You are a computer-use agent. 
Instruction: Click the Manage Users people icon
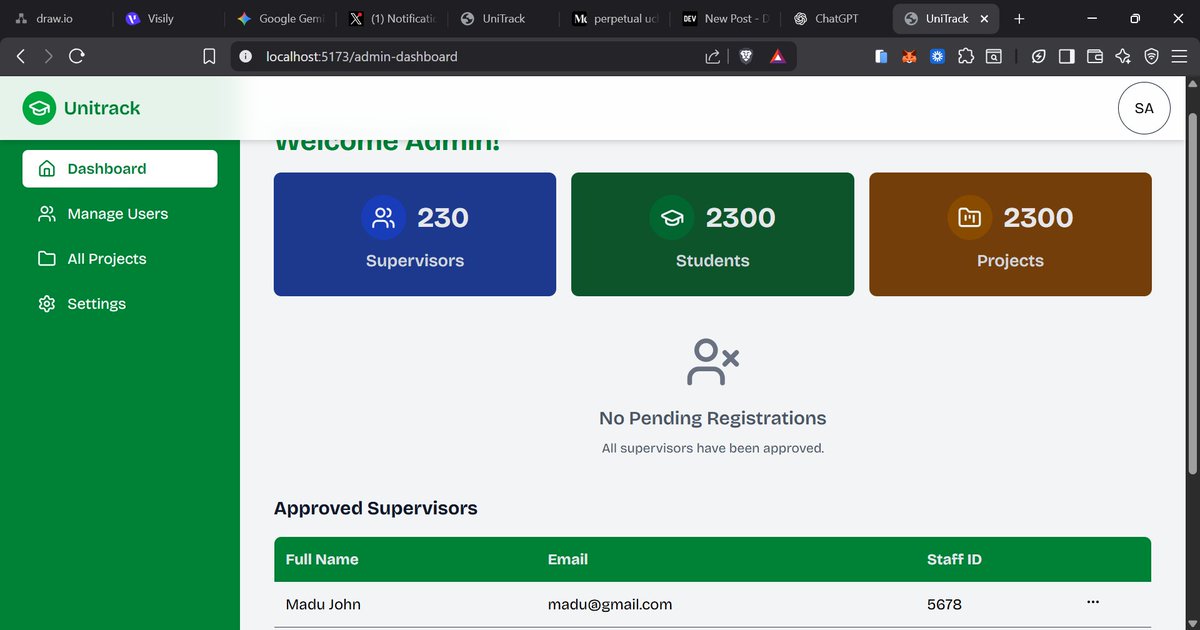pyautogui.click(x=46, y=213)
